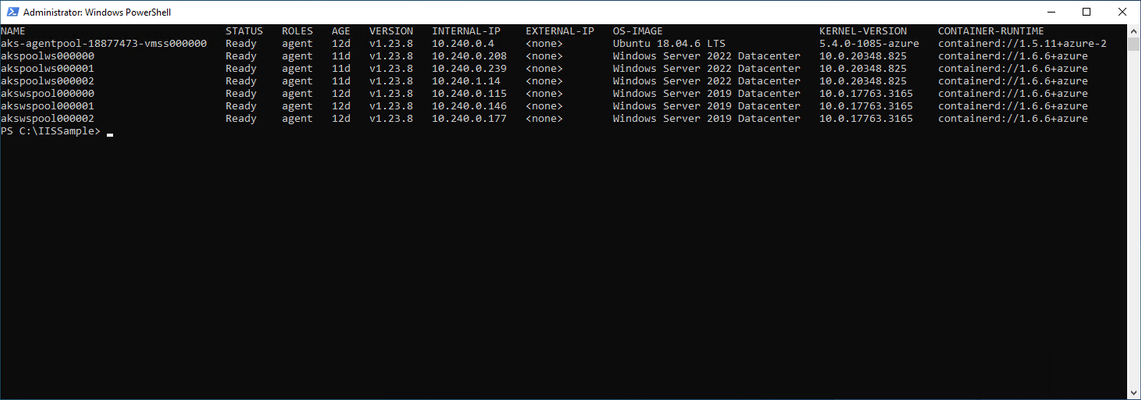Image resolution: width=1141 pixels, height=400 pixels.
Task: Click node name akswspool000001
Action: point(47,106)
